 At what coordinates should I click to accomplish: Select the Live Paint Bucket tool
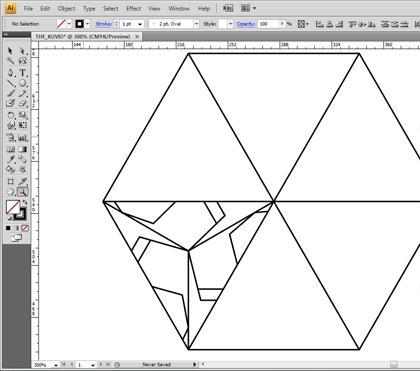10,169
